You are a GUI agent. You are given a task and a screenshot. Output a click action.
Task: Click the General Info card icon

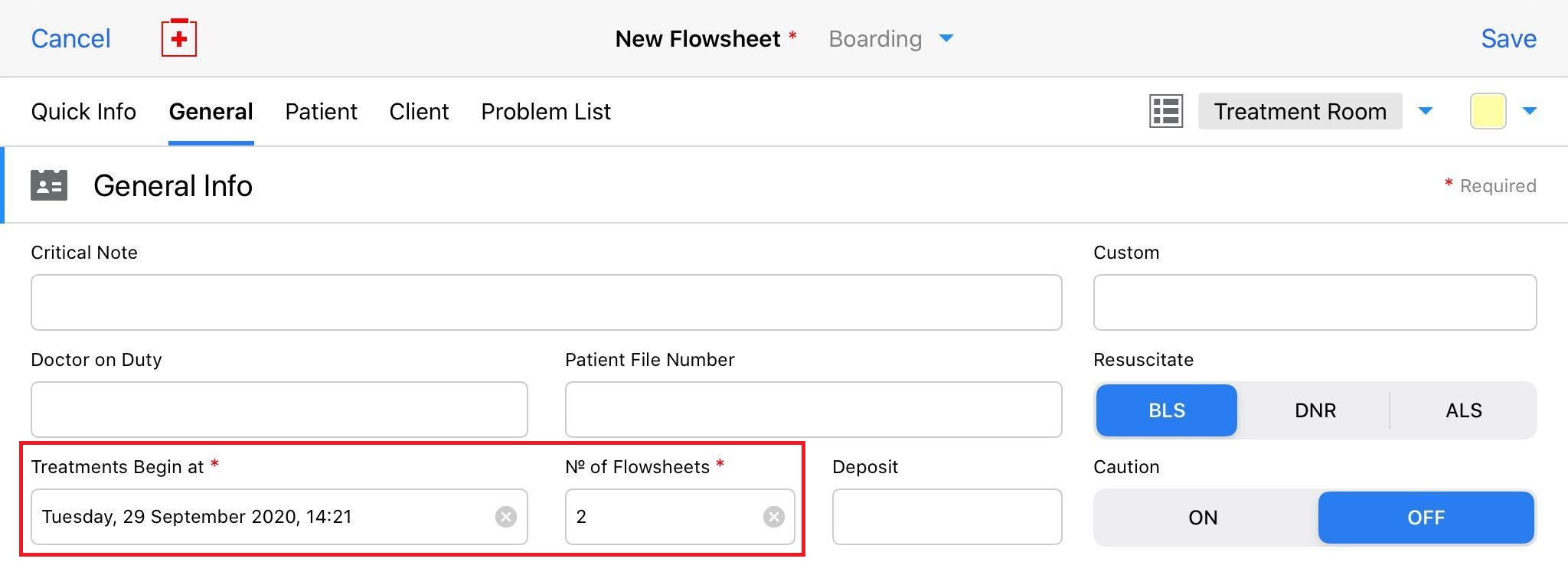click(49, 185)
